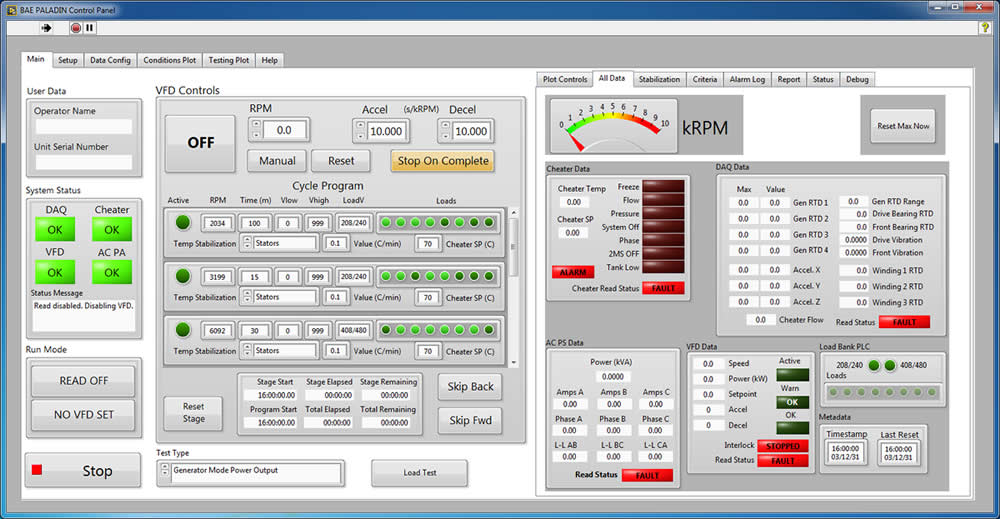Click the NO VFD SET button

click(83, 414)
